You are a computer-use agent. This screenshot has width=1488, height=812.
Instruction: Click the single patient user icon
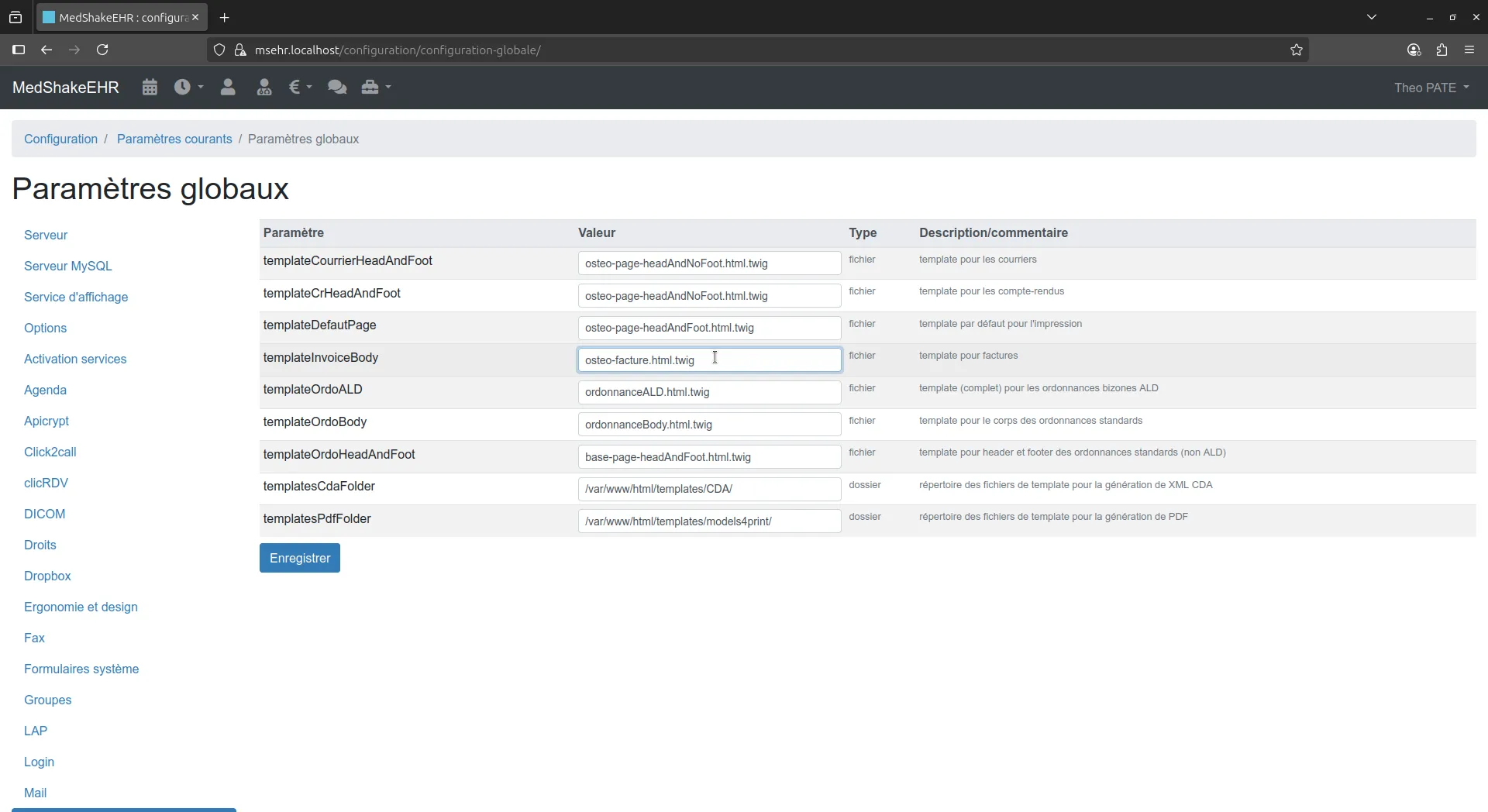coord(228,88)
